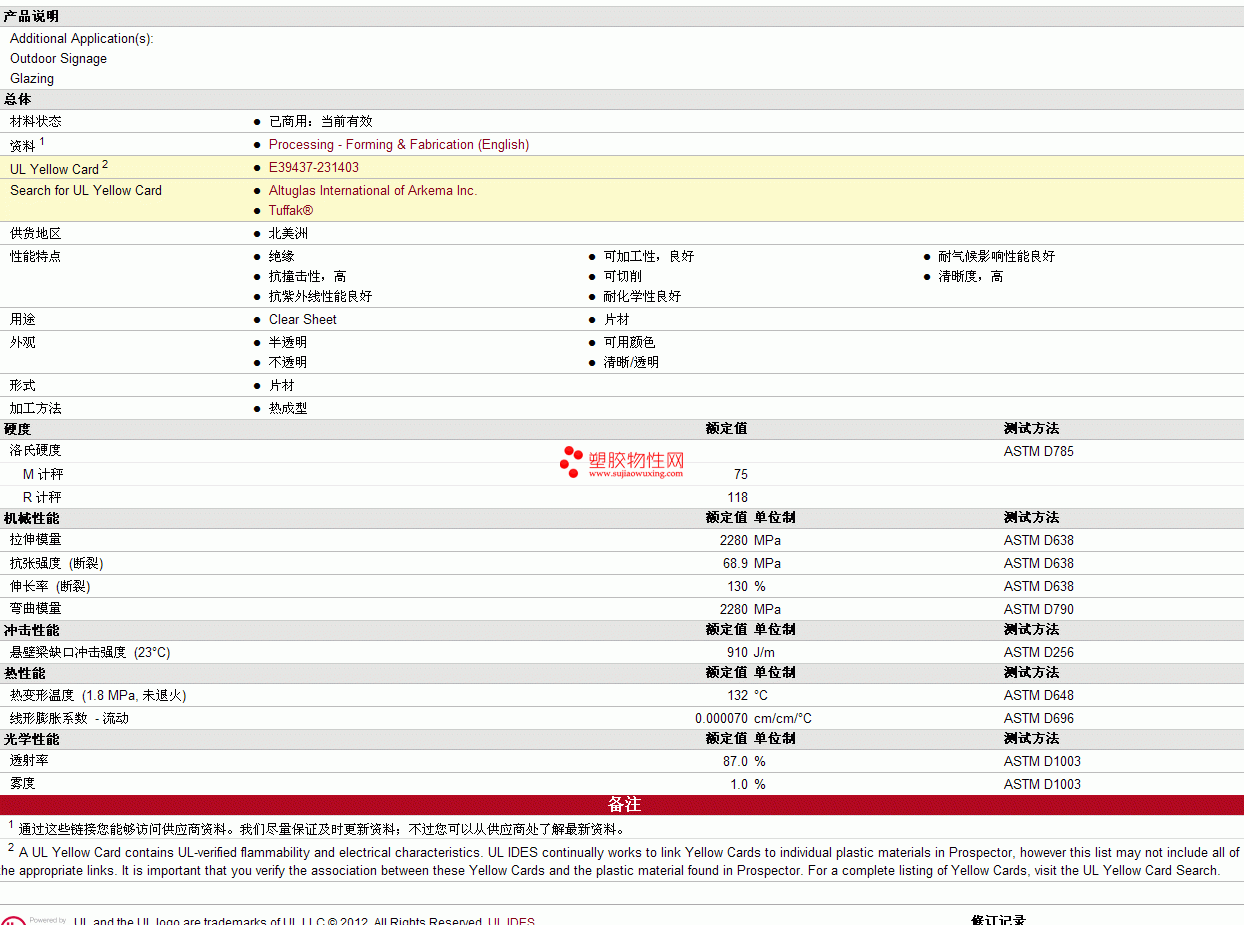Open the Tuffak® yellow card search link
This screenshot has width=1244, height=925.
point(290,211)
